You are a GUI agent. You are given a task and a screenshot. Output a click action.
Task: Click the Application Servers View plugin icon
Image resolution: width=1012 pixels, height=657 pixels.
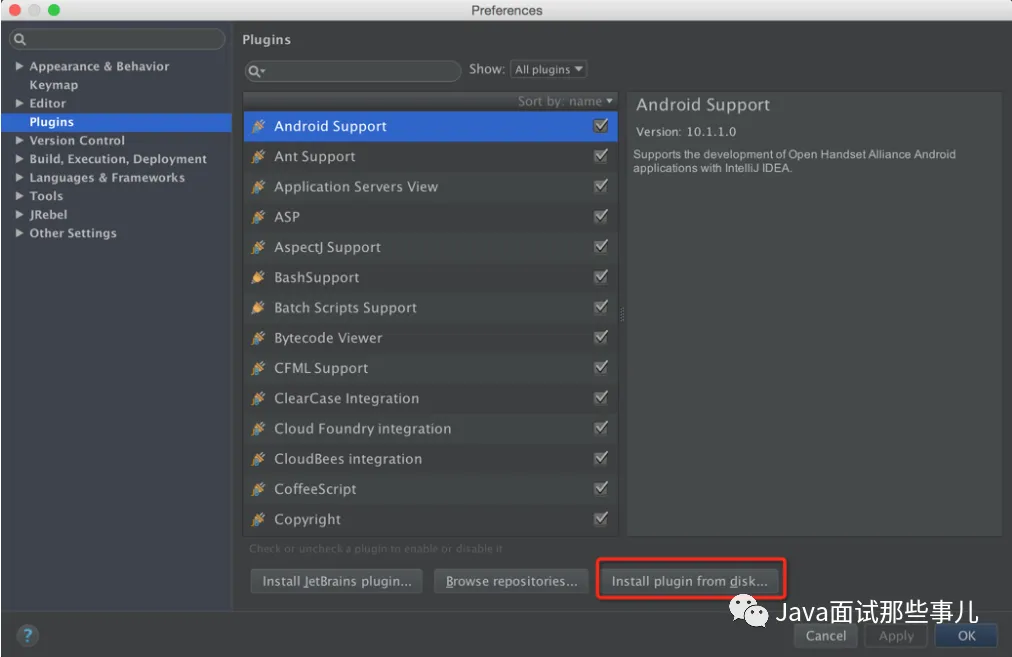[x=258, y=187]
